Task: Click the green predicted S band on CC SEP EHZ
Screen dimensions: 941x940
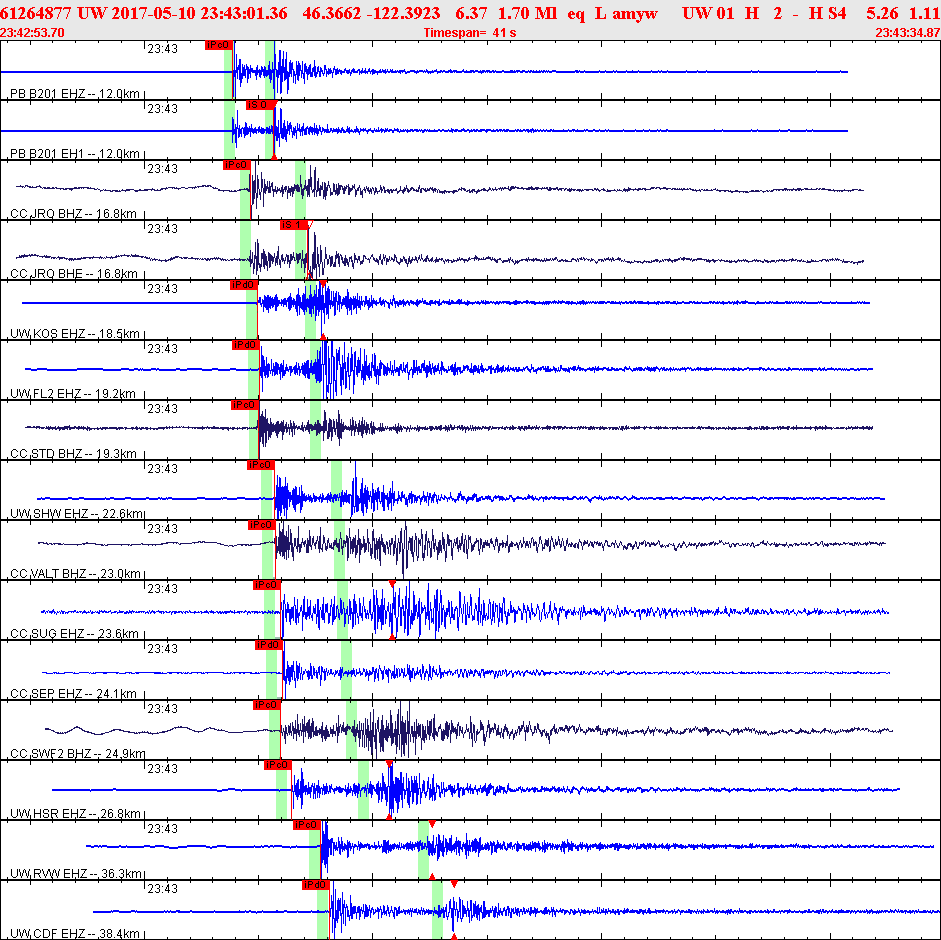Action: [346, 670]
